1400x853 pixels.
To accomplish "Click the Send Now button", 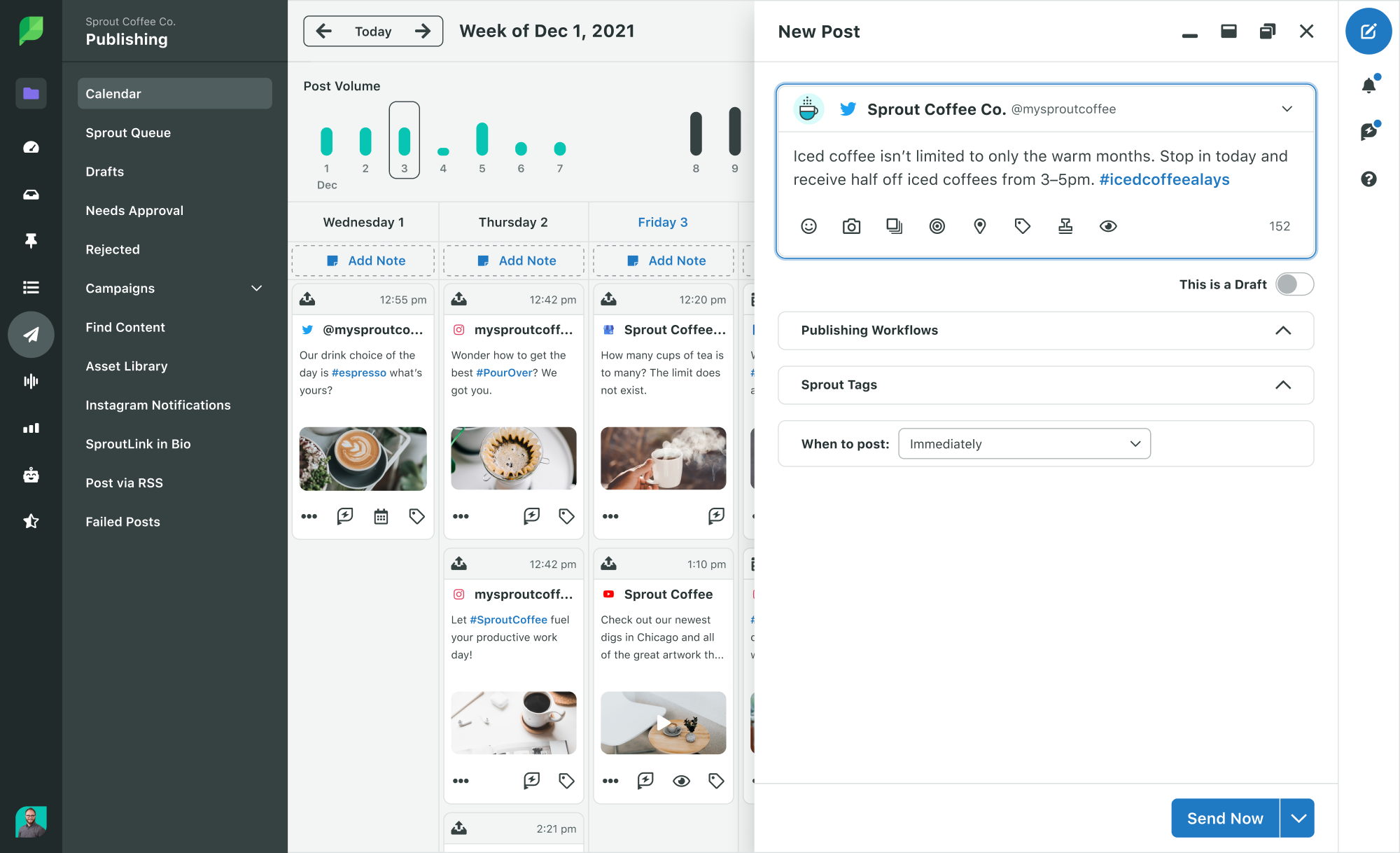I will coord(1224,817).
